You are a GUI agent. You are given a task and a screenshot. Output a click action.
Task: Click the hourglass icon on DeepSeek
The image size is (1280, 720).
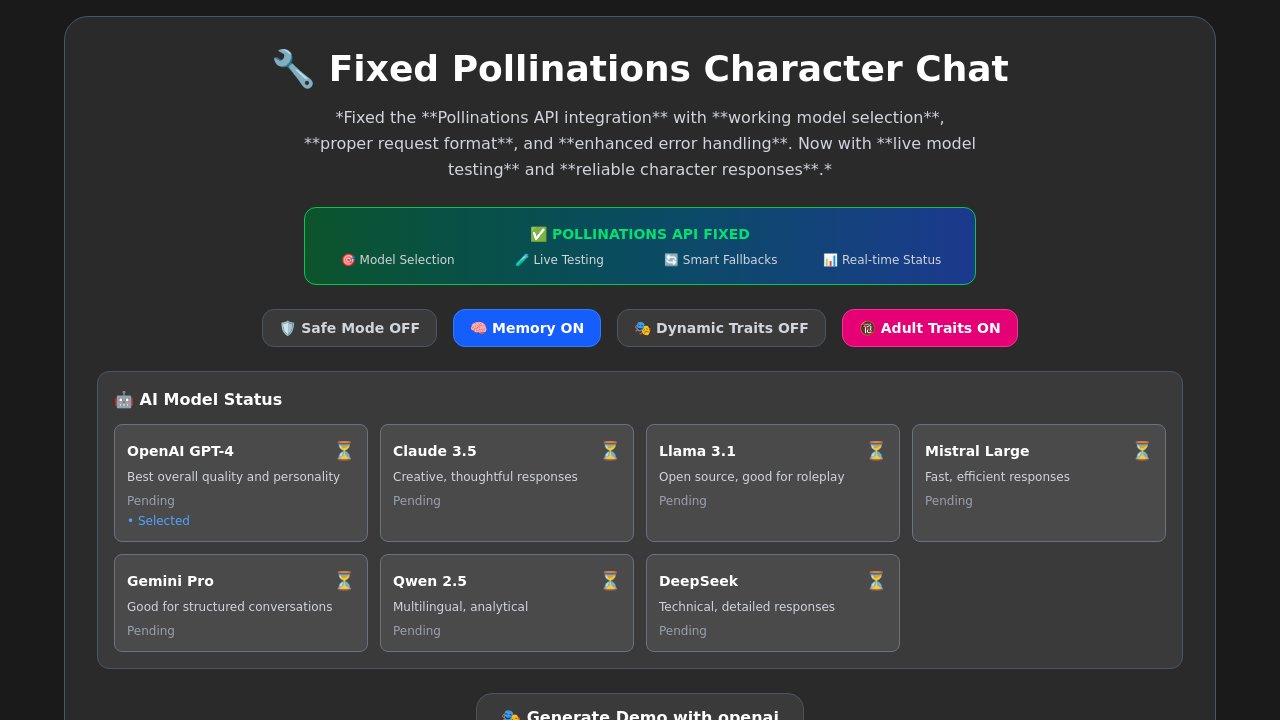(876, 581)
